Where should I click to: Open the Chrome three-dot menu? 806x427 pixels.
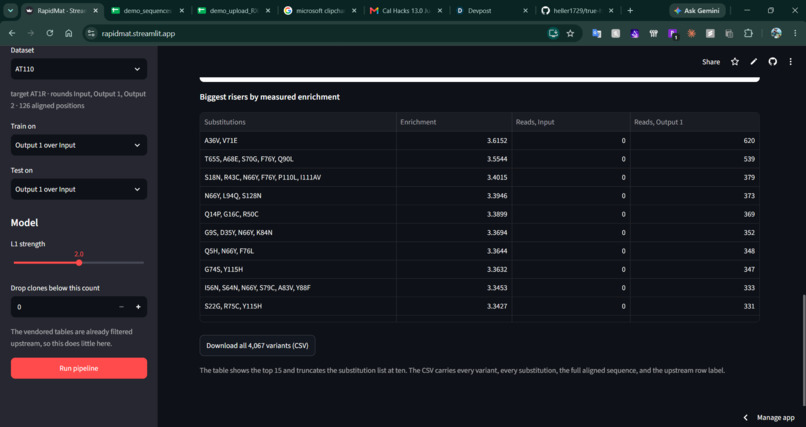point(794,33)
